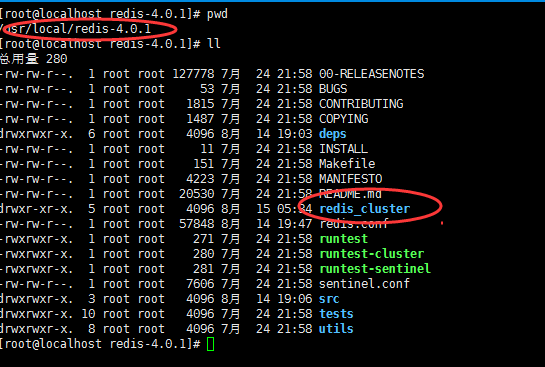Select the 19:47 timestamp of redis.conf

(295, 223)
